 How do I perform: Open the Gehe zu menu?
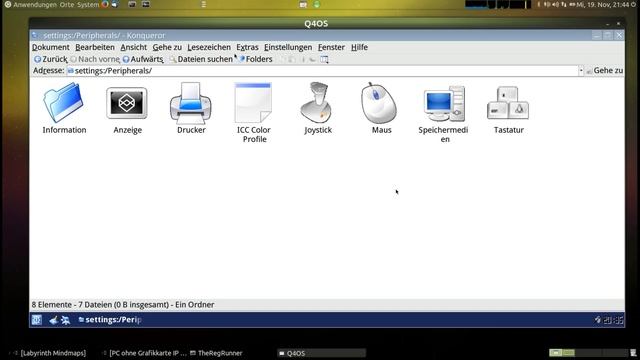(167, 47)
